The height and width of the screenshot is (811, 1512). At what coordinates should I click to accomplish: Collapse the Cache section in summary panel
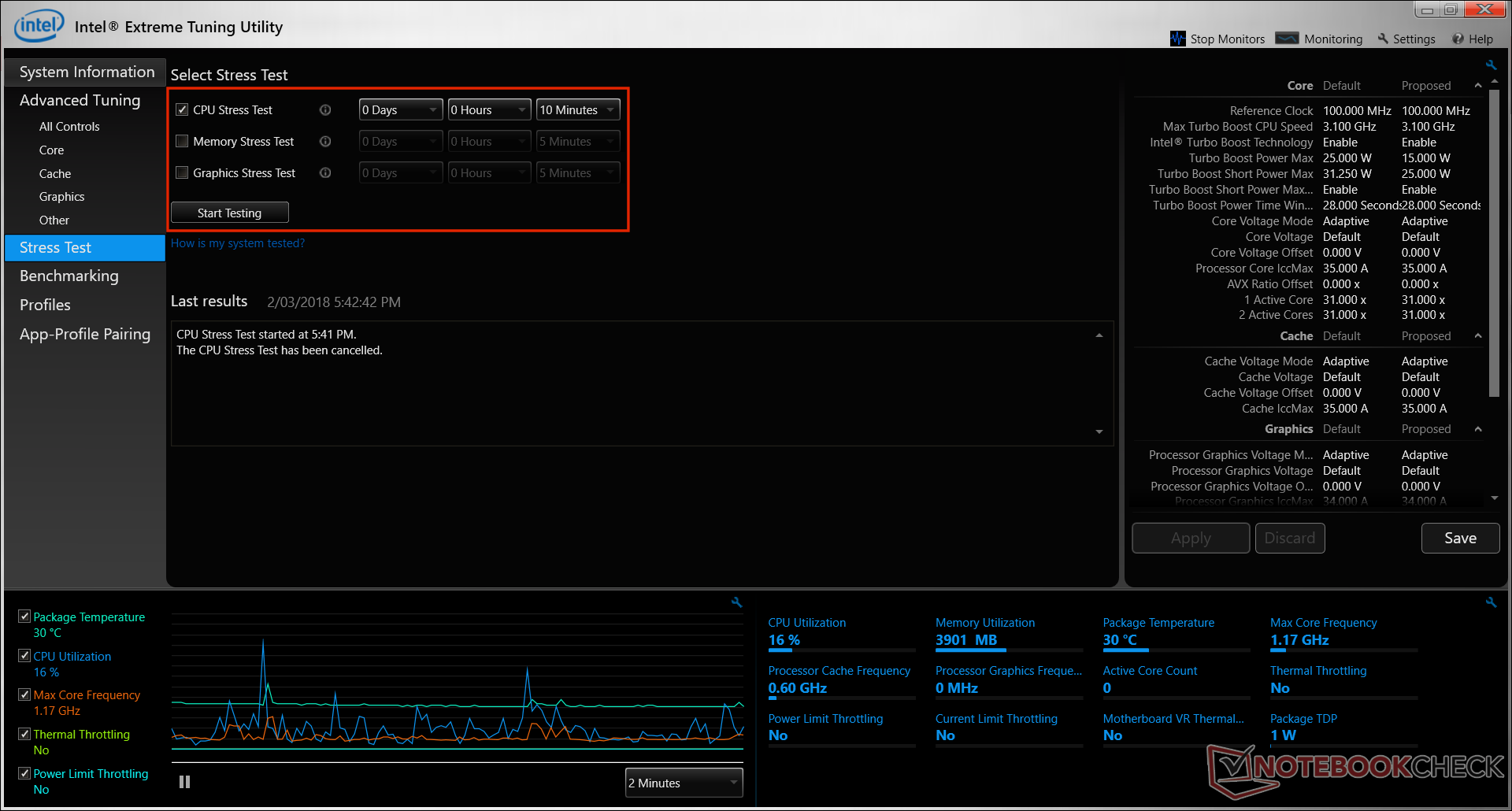1478,335
